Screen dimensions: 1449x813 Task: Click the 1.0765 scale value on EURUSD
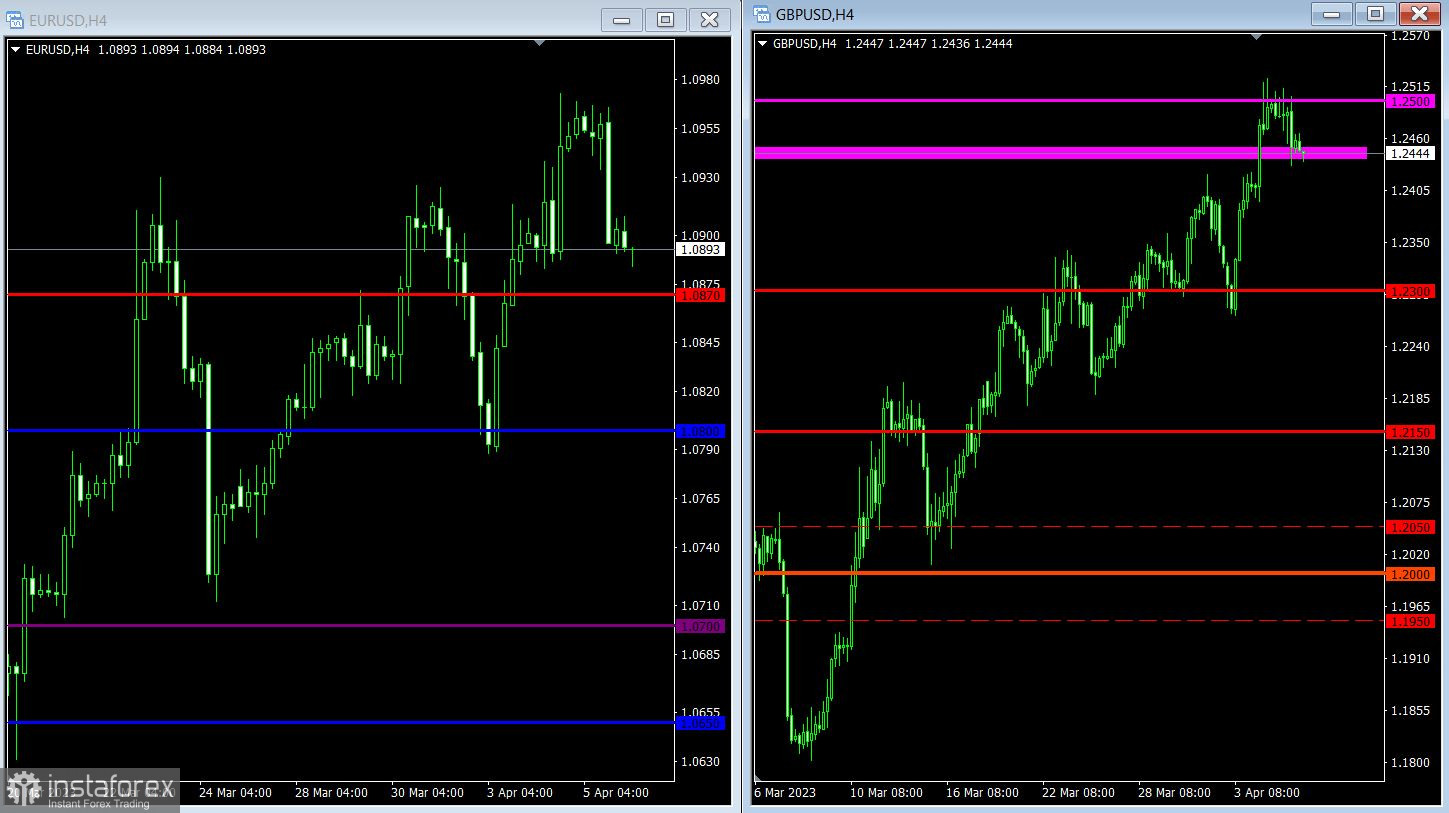701,499
